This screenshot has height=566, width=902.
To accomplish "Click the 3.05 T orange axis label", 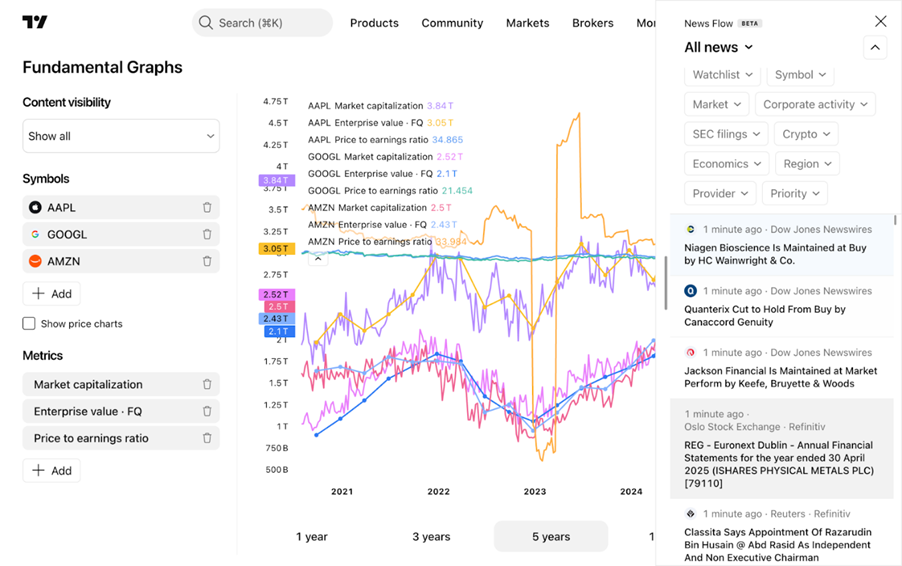I will click(276, 249).
